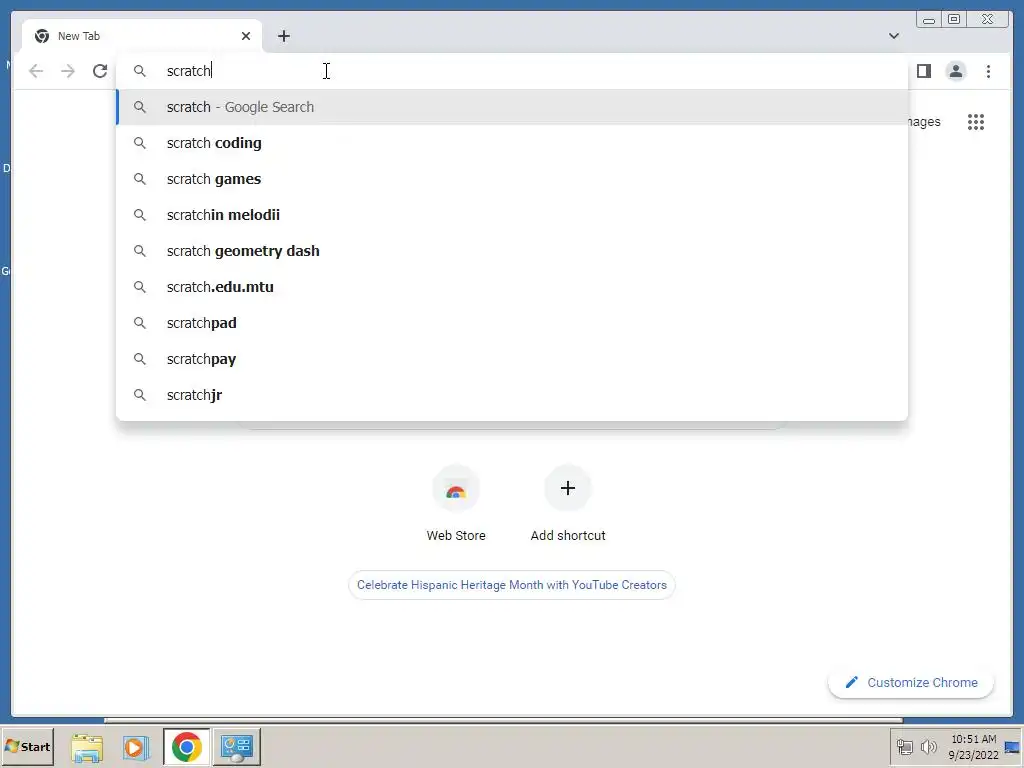
Task: Open the control panel taskbar icon
Action: tap(236, 747)
